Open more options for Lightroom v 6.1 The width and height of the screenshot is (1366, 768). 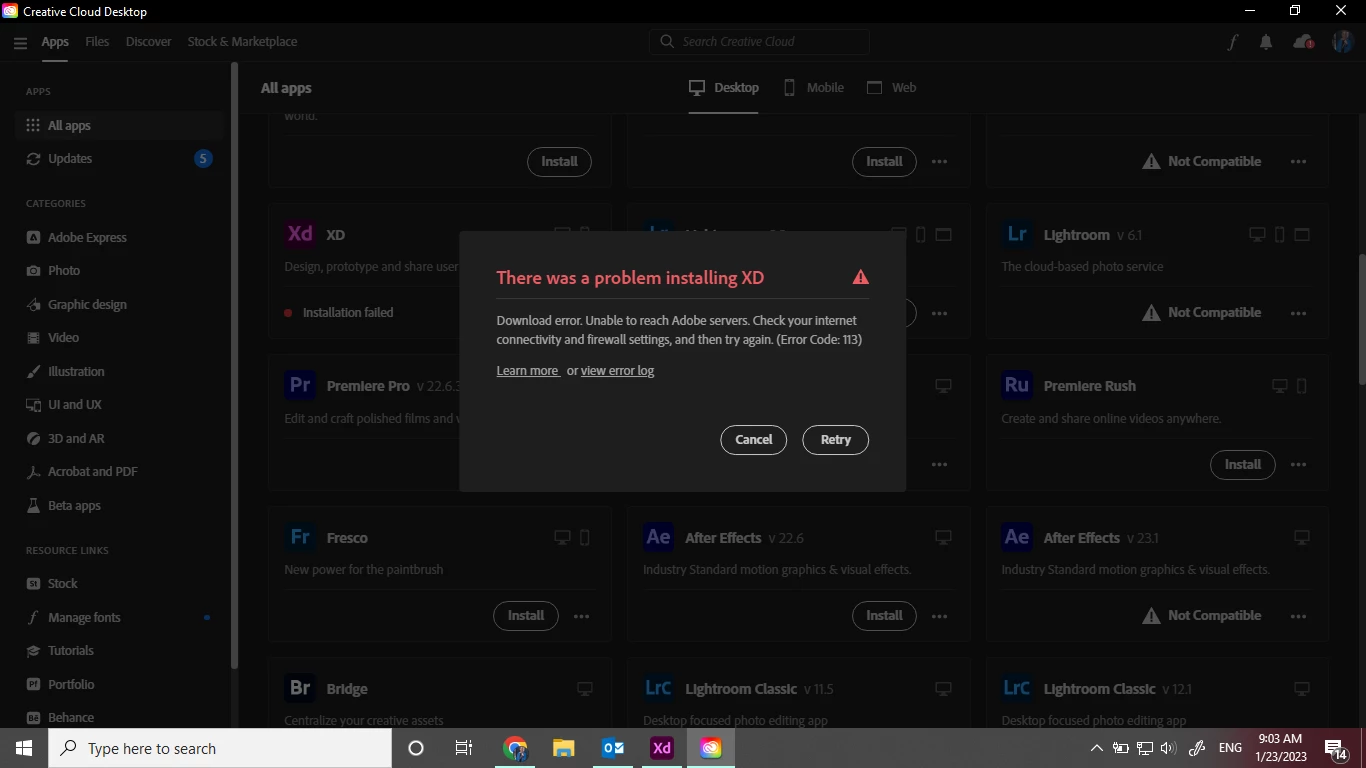pos(1298,313)
